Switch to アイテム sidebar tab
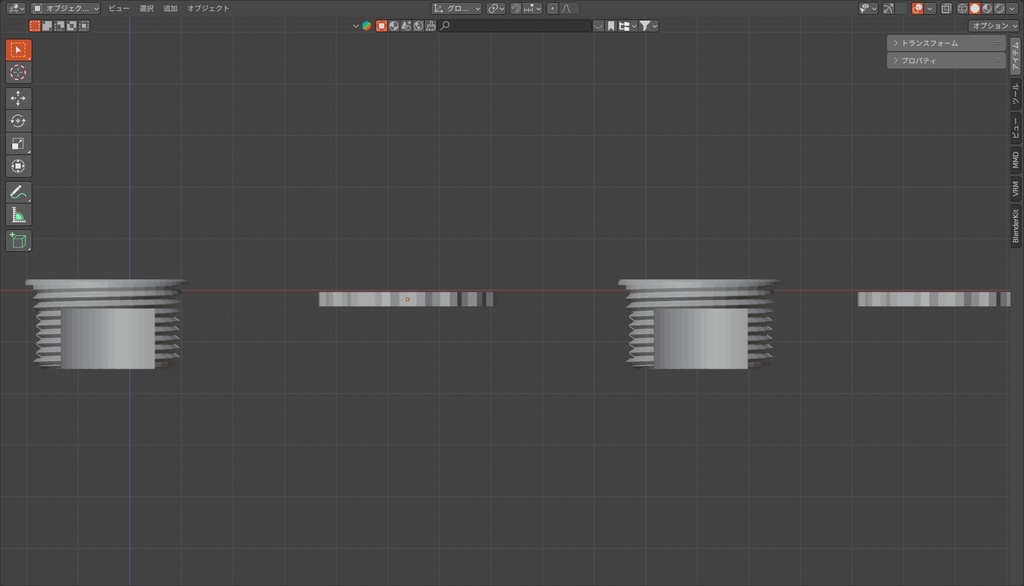The image size is (1024, 586). 1016,56
